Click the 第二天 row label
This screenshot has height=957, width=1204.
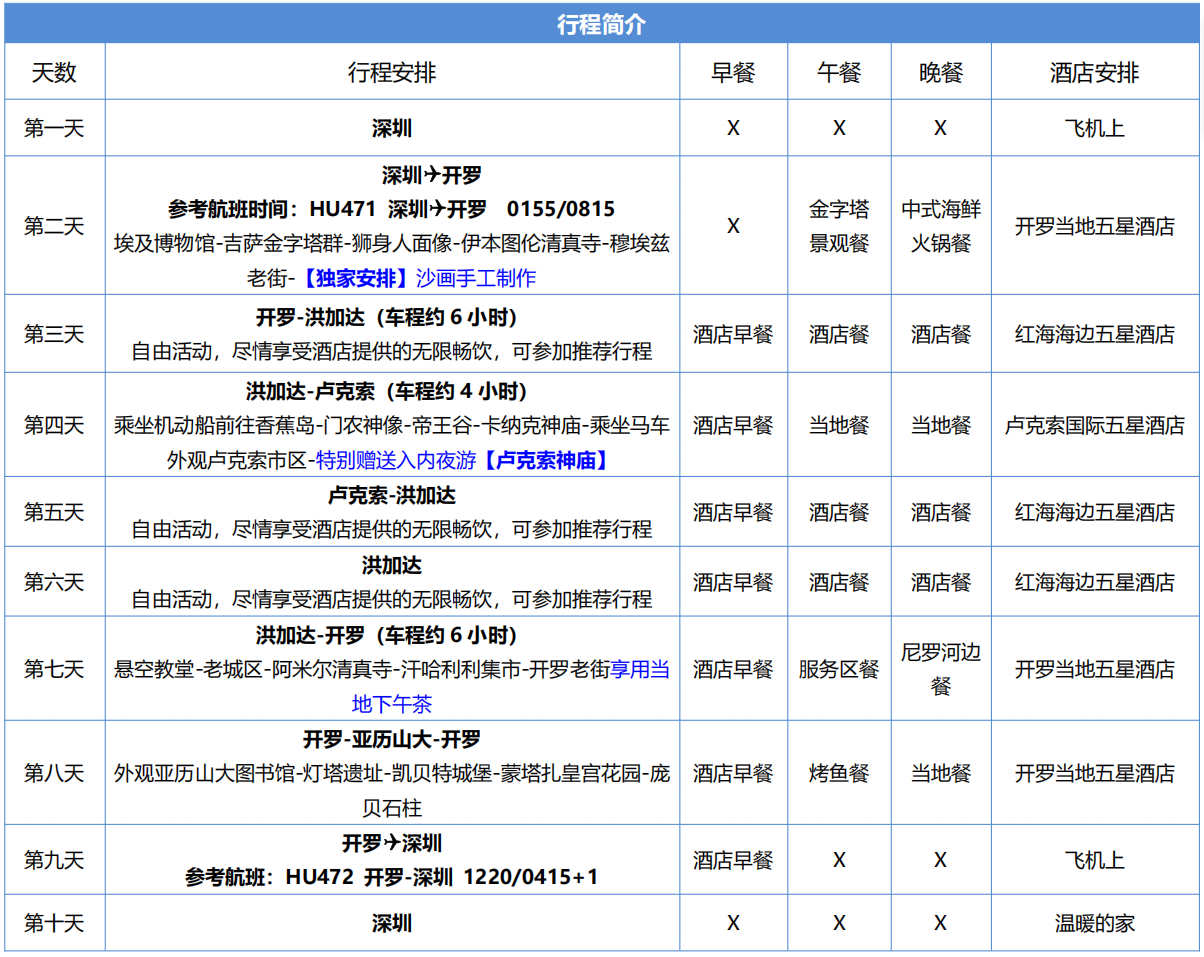point(54,226)
